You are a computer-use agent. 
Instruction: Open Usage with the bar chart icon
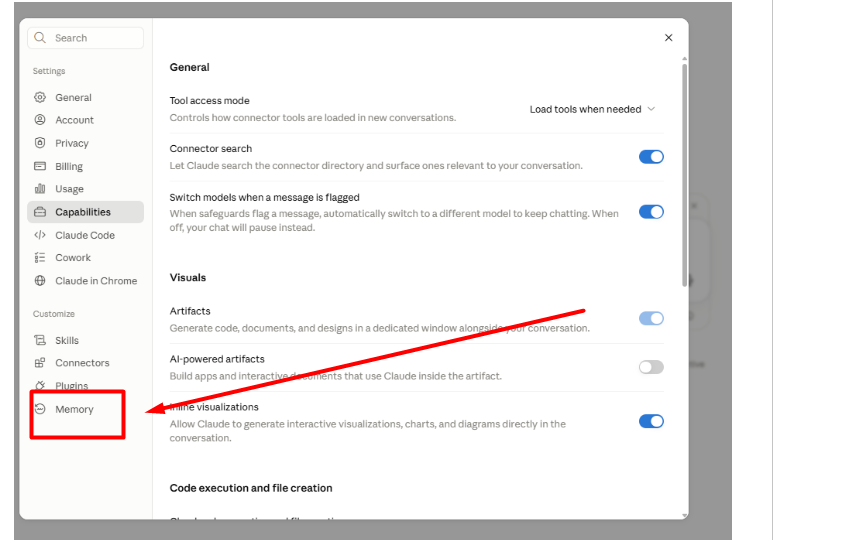pyautogui.click(x=40, y=189)
